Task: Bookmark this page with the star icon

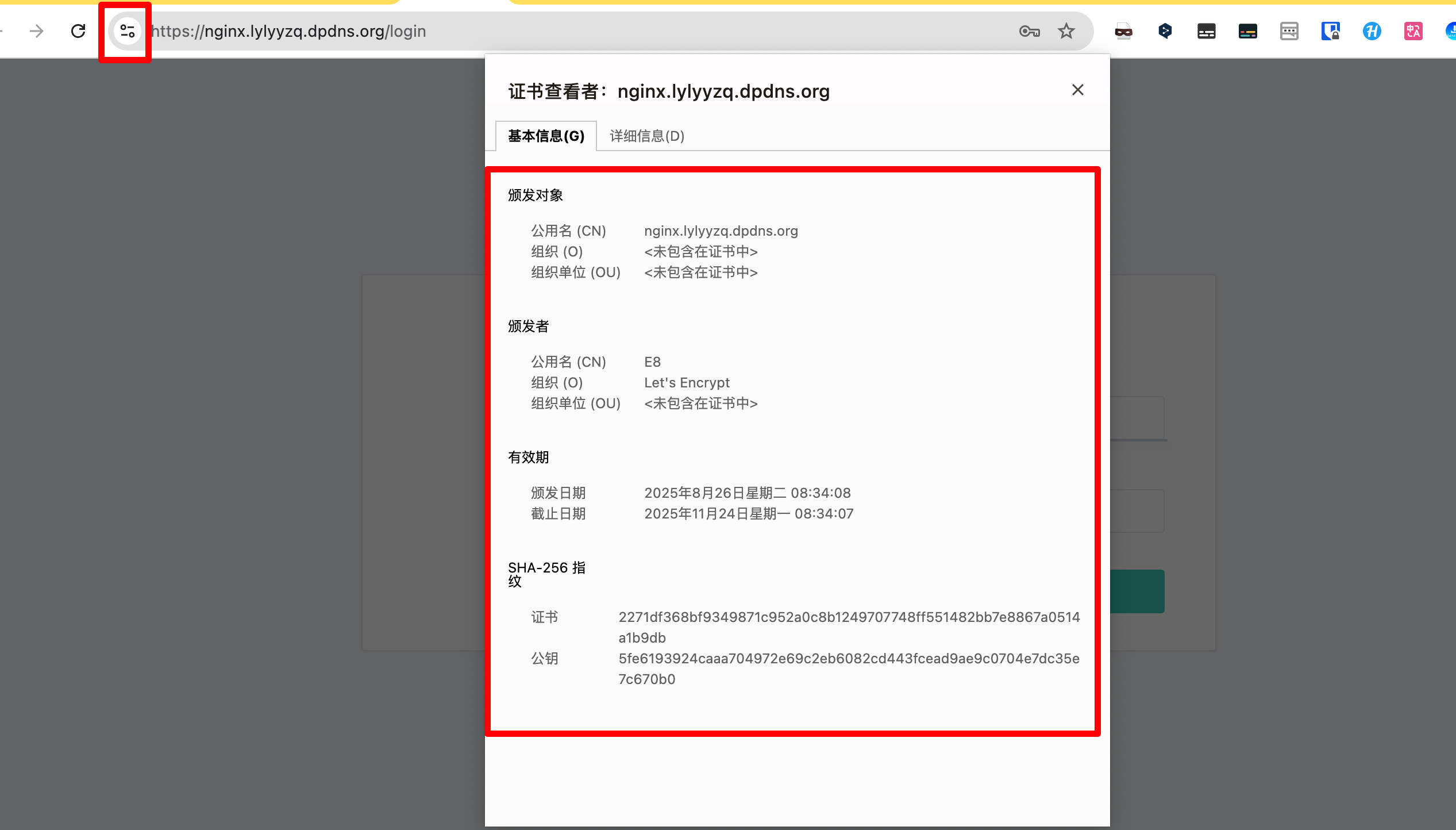Action: coord(1066,31)
